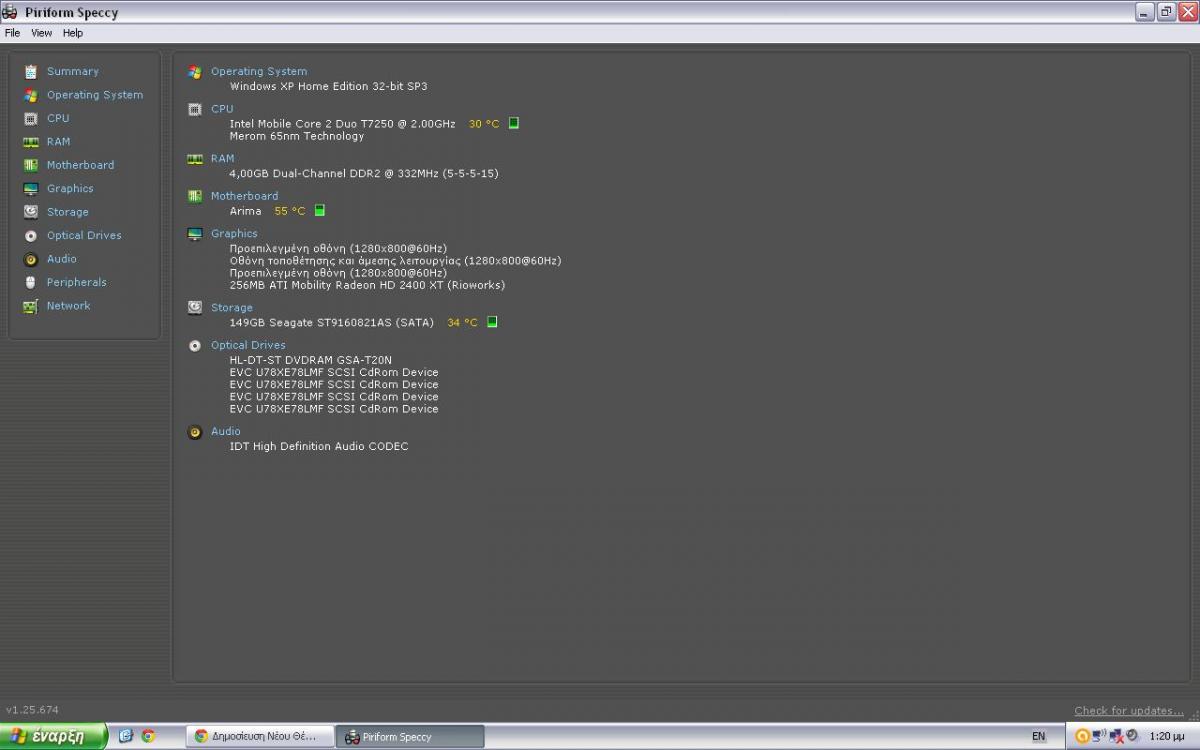Click the Network sidebar icon
The height and width of the screenshot is (750, 1200).
click(x=31, y=306)
